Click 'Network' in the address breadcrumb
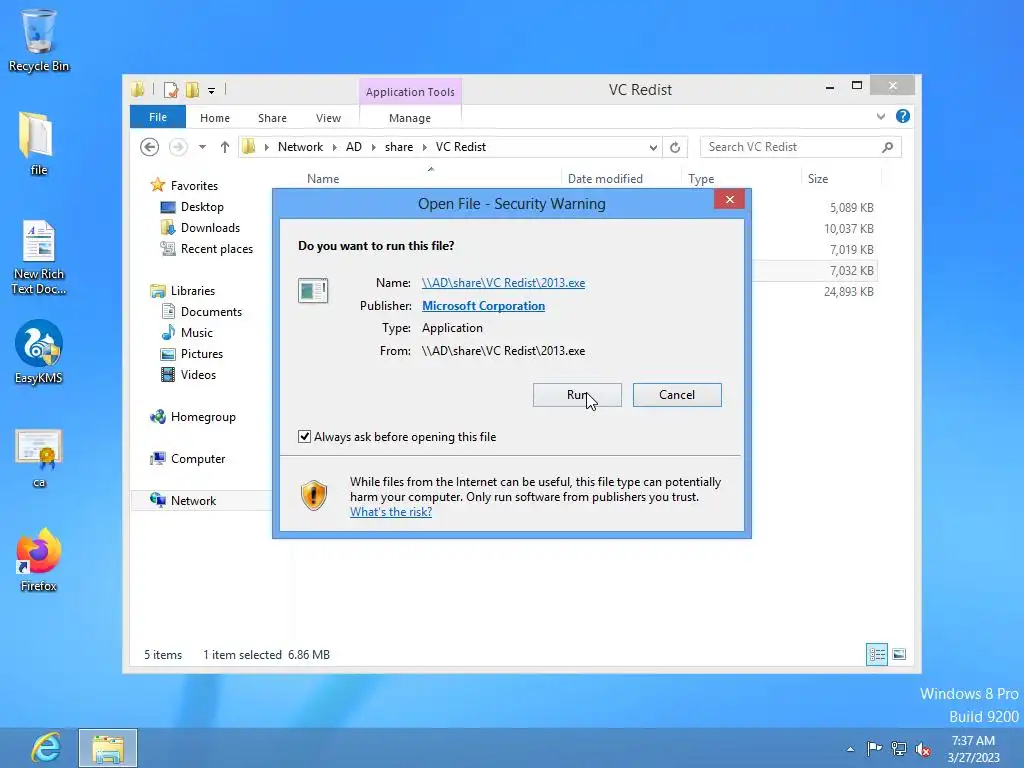The width and height of the screenshot is (1024, 768). click(300, 147)
